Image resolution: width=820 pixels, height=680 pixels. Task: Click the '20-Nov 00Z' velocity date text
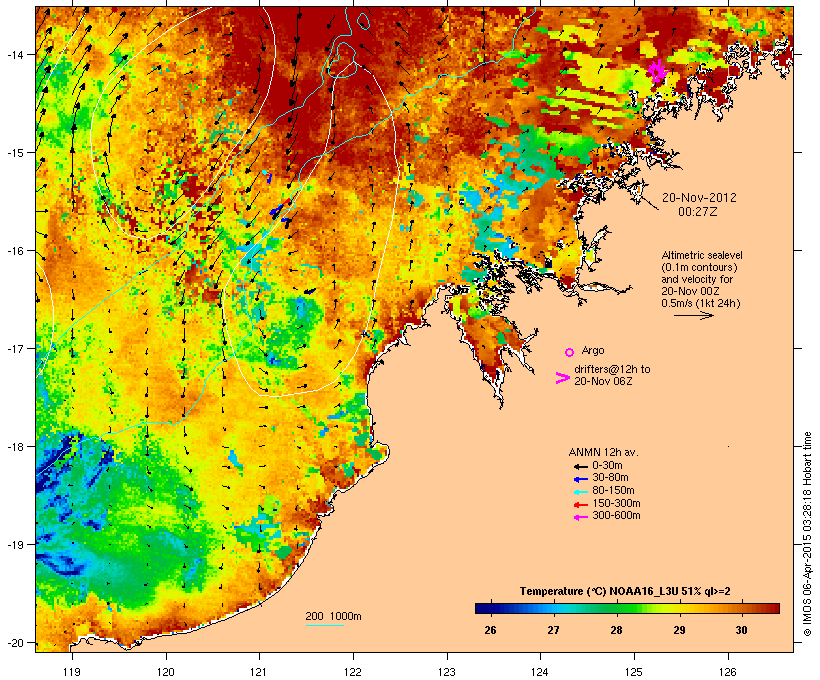coord(690,291)
